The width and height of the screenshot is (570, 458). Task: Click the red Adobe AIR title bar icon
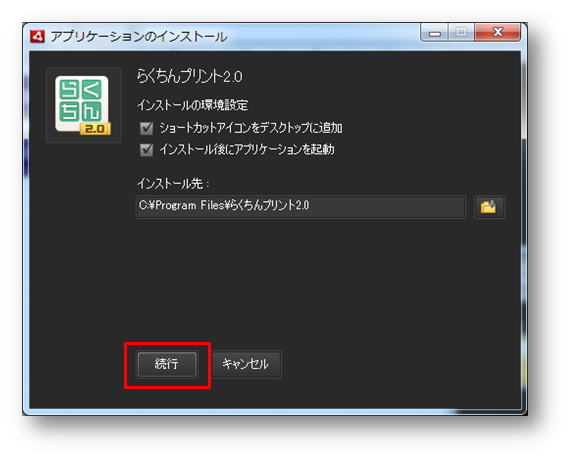(x=37, y=36)
